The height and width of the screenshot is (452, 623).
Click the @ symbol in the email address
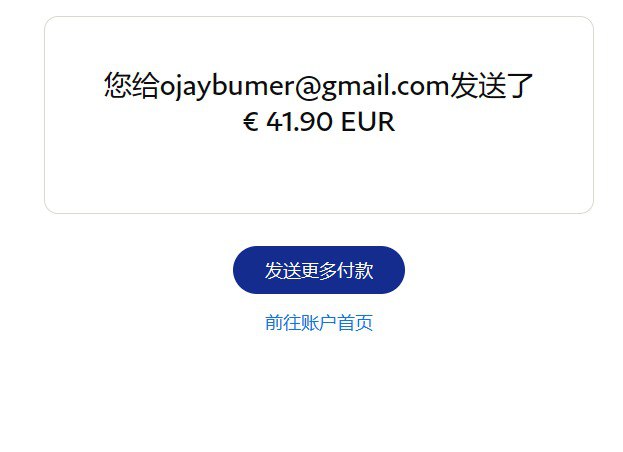point(307,87)
